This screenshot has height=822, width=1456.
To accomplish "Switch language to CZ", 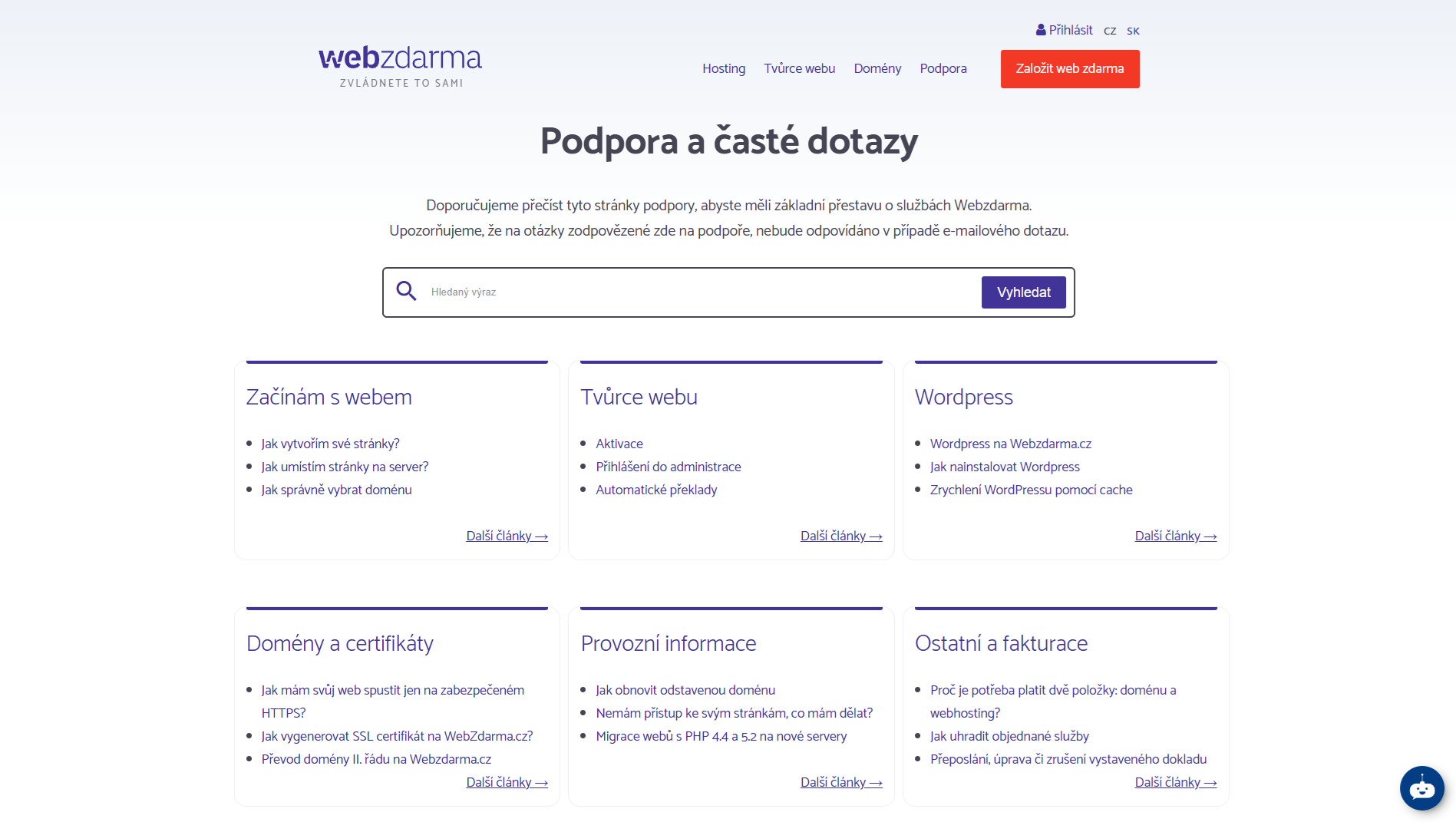I will pos(1110,31).
